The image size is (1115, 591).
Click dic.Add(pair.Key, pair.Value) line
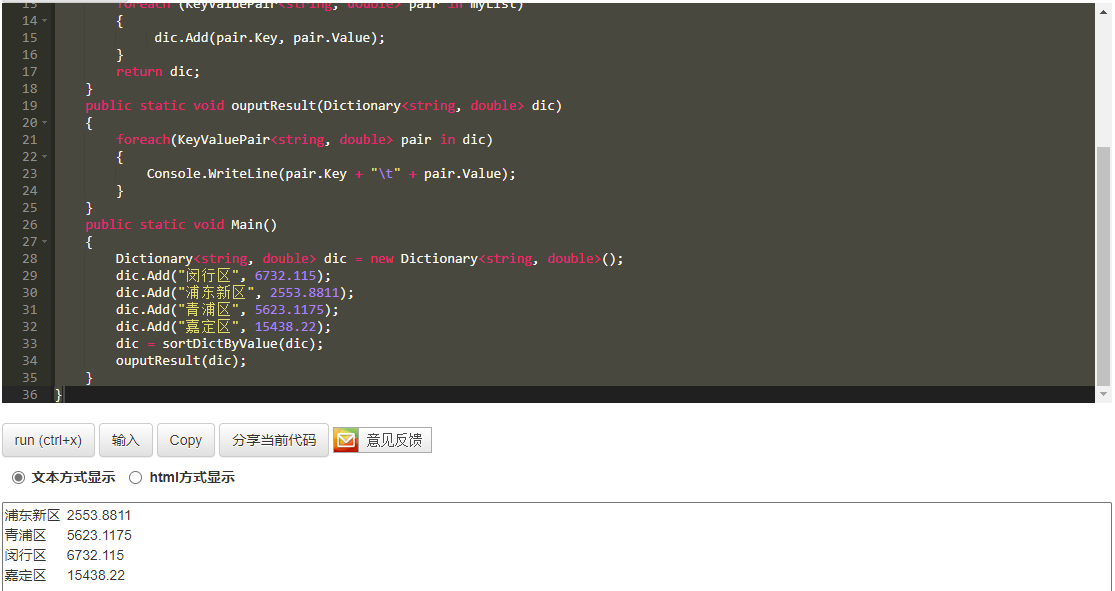[x=270, y=38]
